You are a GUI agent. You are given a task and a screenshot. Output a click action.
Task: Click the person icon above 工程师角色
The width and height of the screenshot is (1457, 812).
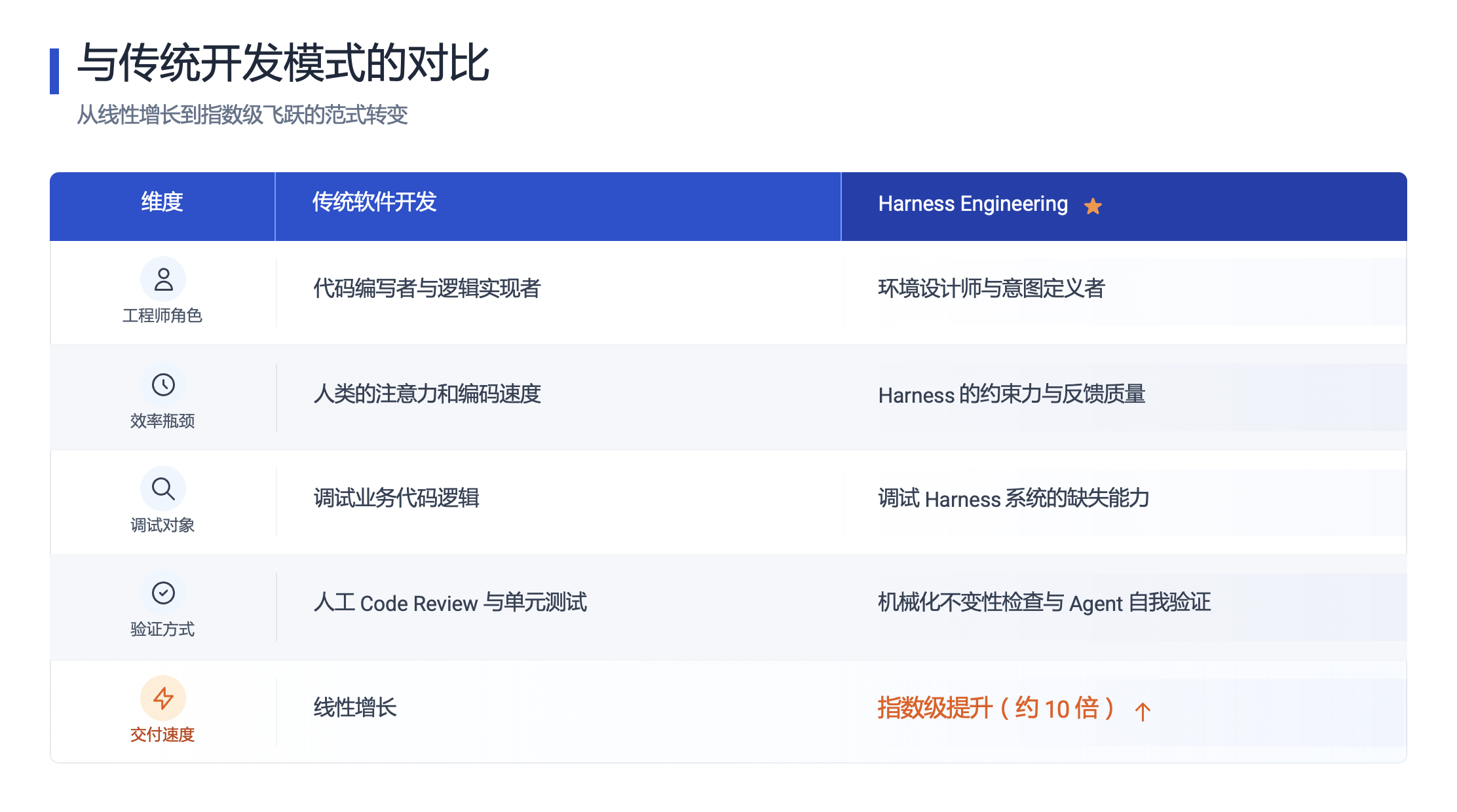[x=163, y=280]
